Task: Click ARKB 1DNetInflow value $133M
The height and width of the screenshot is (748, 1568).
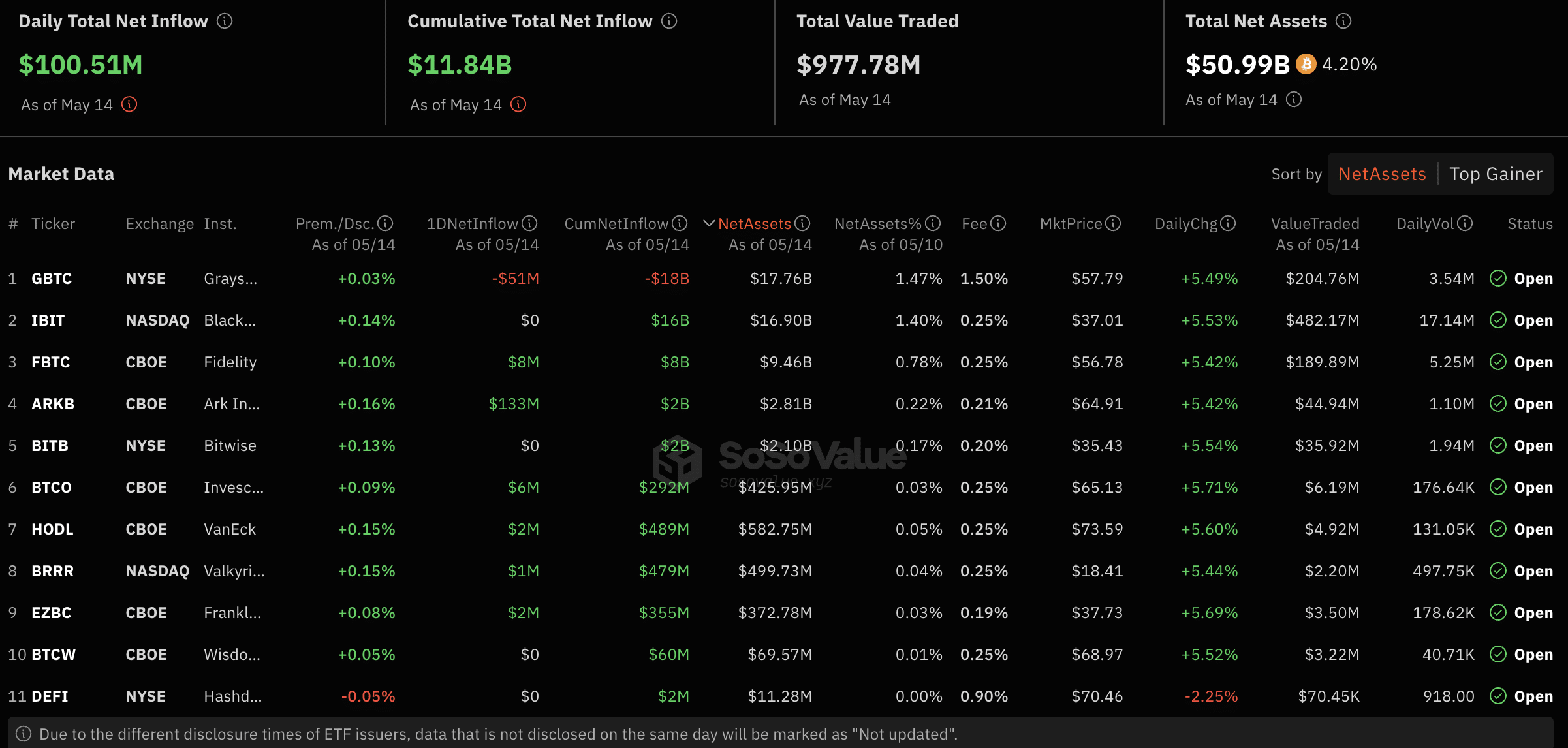Action: [514, 404]
